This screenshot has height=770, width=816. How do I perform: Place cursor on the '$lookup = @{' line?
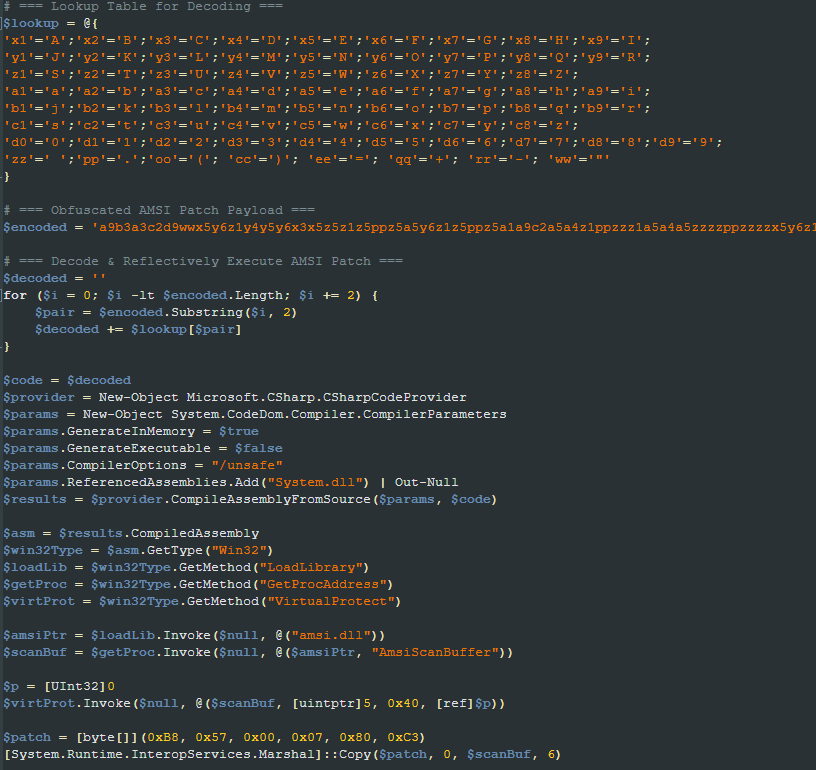pyautogui.click(x=50, y=23)
